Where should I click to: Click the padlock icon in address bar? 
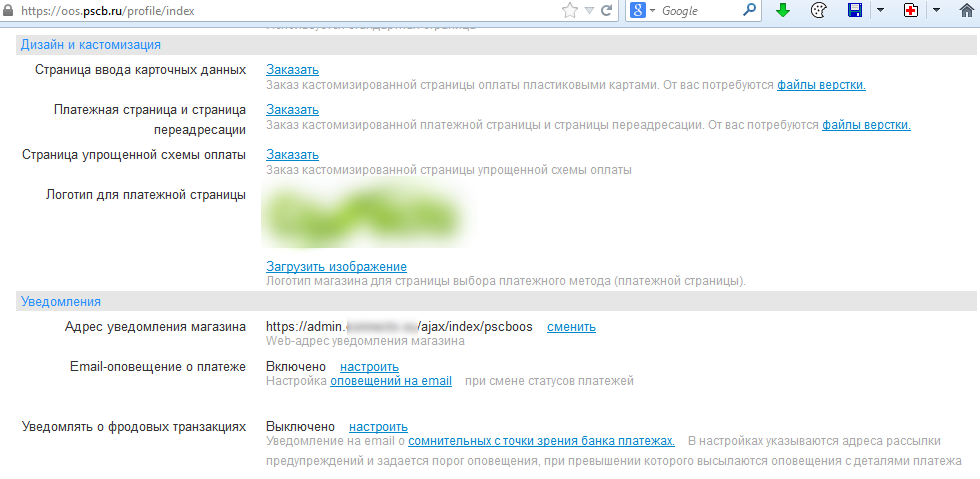tap(8, 10)
